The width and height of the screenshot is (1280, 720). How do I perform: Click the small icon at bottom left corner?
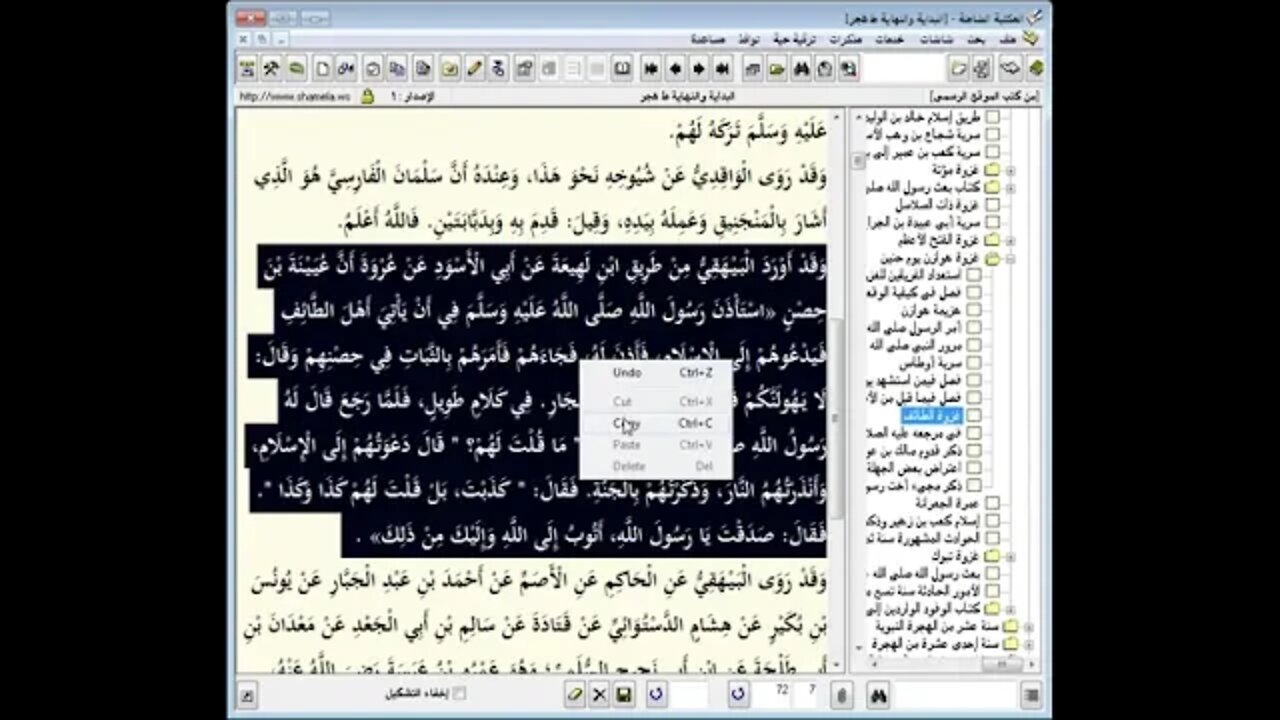pos(247,694)
